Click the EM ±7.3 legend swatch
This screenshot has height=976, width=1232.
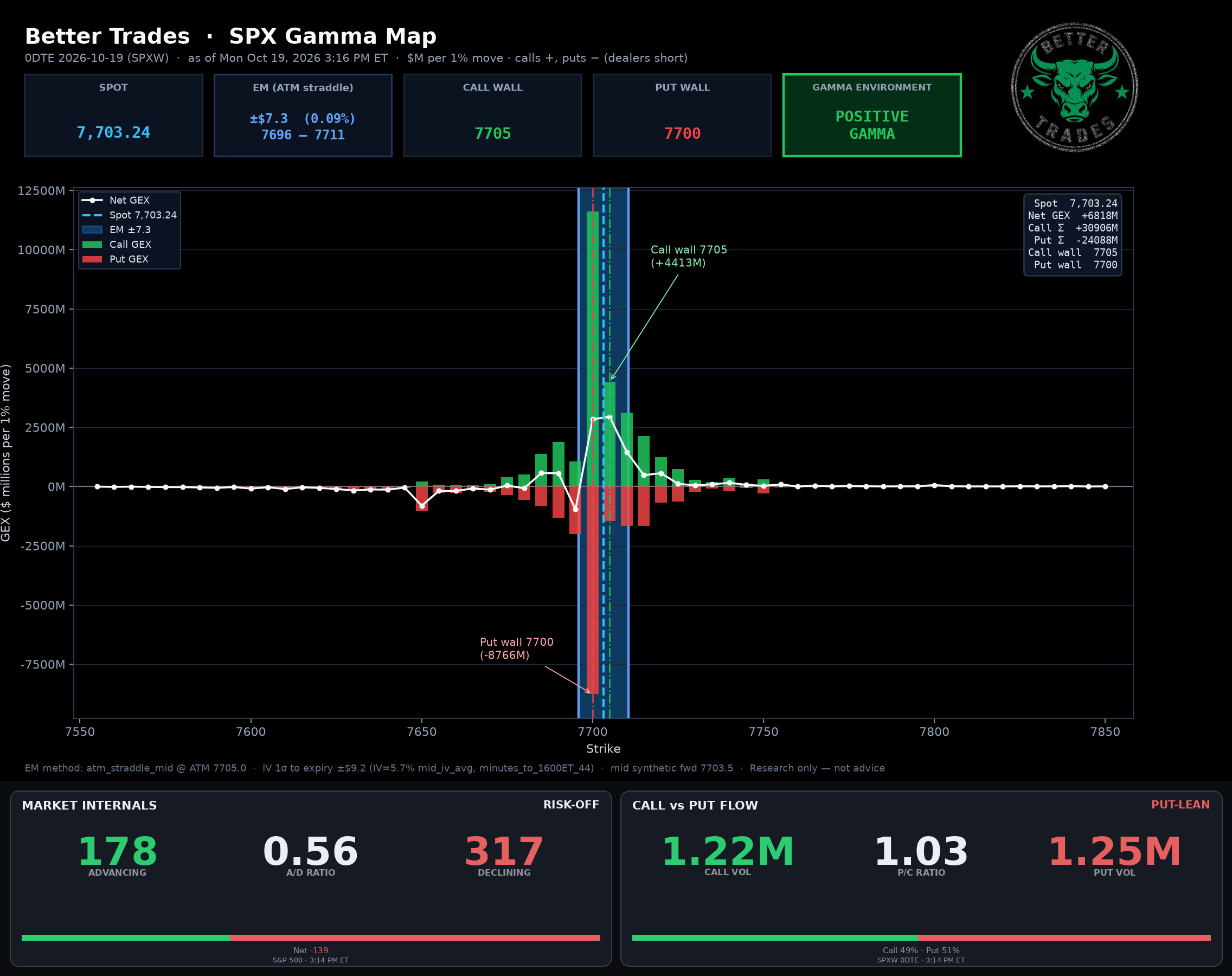pyautogui.click(x=92, y=230)
